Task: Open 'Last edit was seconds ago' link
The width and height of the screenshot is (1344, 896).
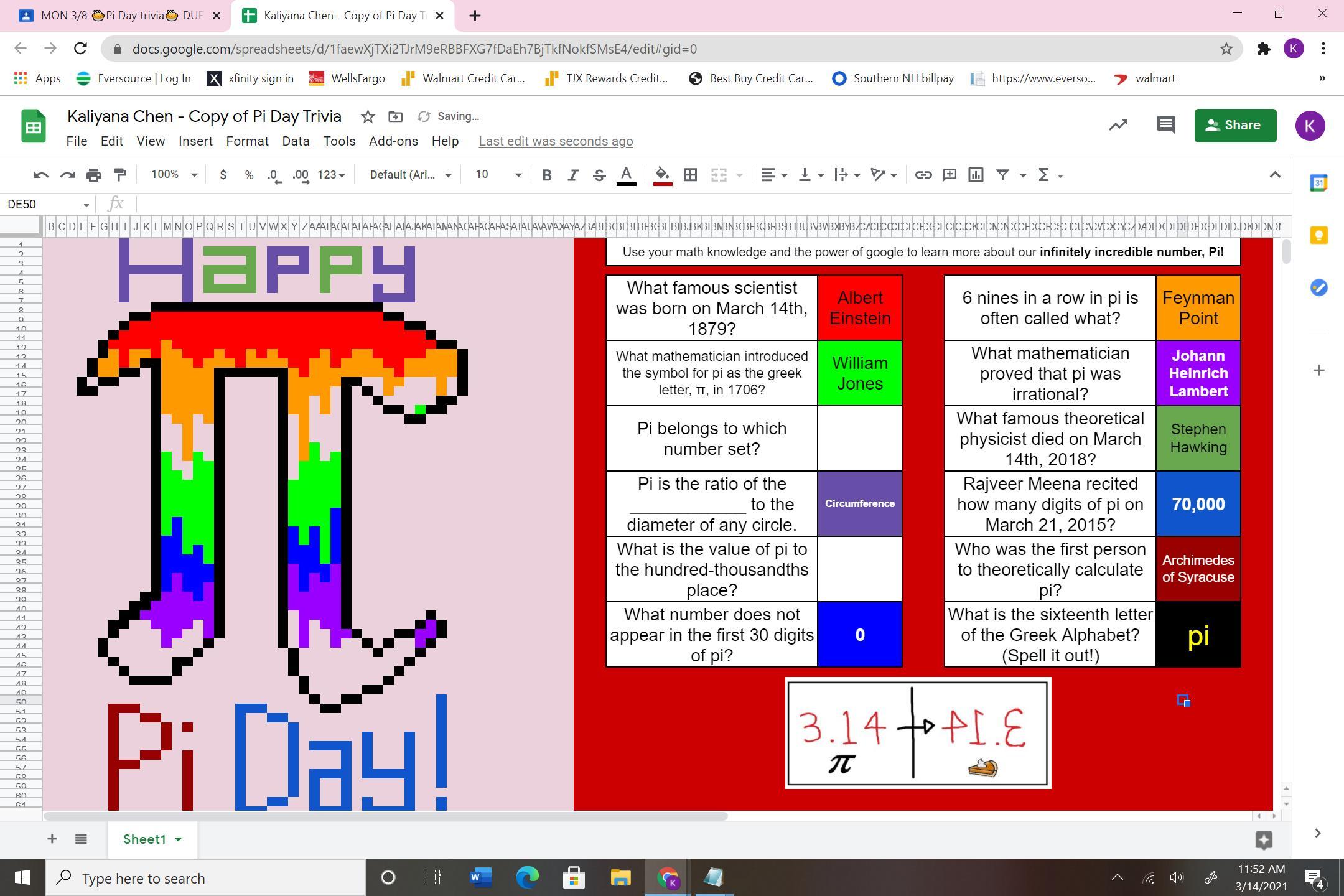Action: (x=556, y=141)
